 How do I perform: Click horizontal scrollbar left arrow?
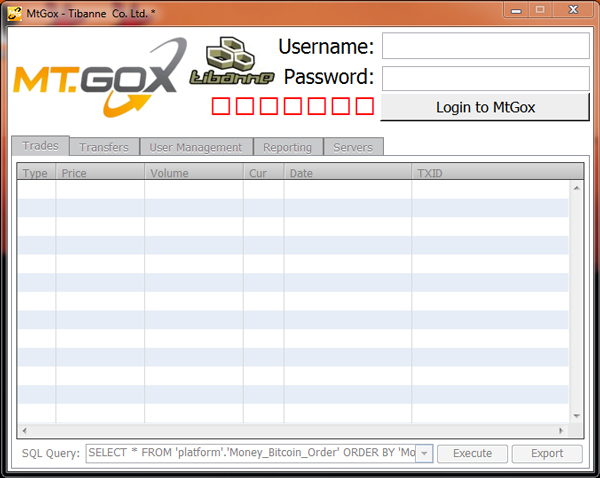[x=24, y=431]
